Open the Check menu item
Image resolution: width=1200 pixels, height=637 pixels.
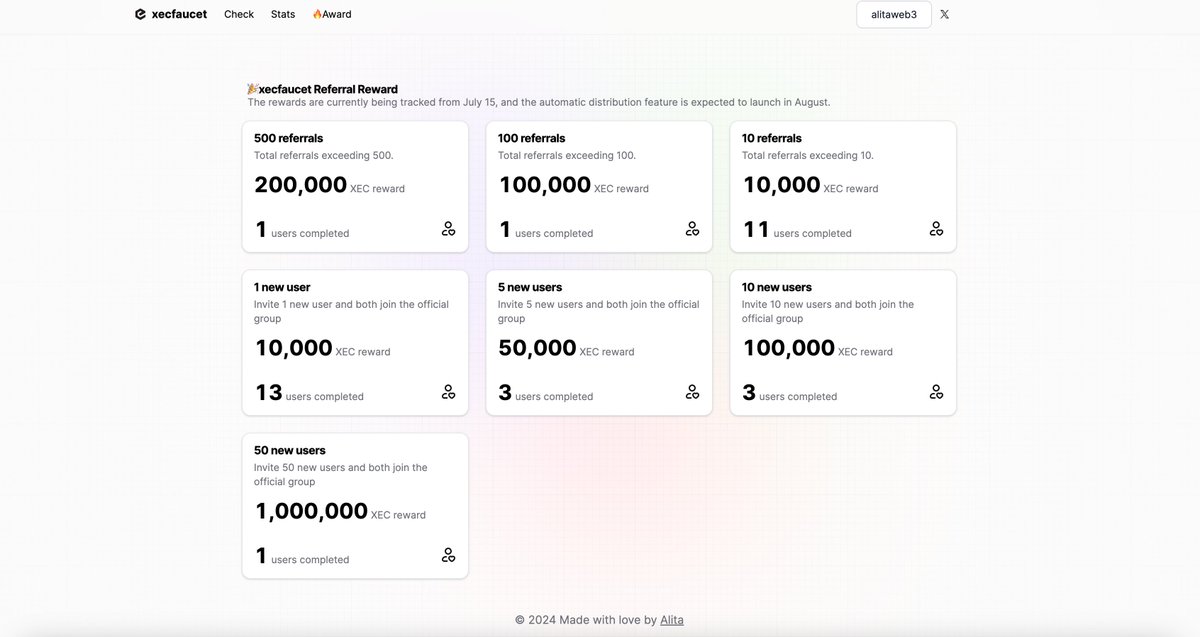coord(239,14)
